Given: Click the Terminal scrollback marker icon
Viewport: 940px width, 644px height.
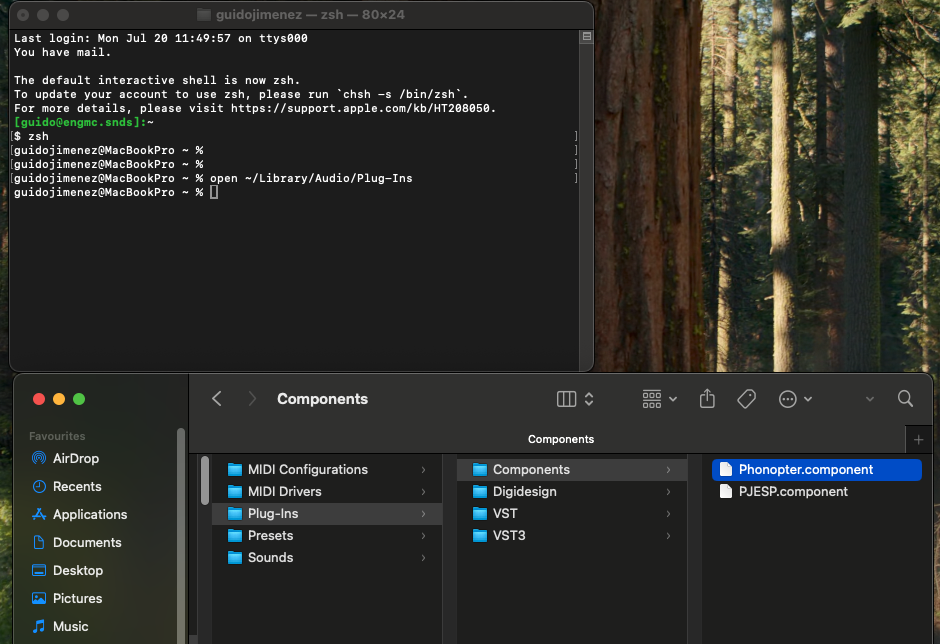Looking at the screenshot, I should click(587, 37).
